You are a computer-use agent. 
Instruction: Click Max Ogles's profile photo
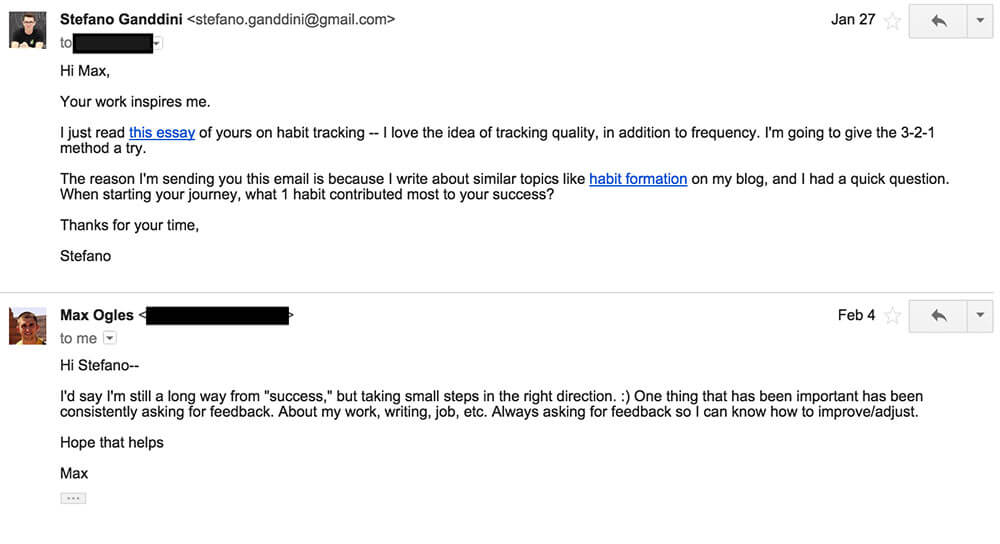click(27, 326)
